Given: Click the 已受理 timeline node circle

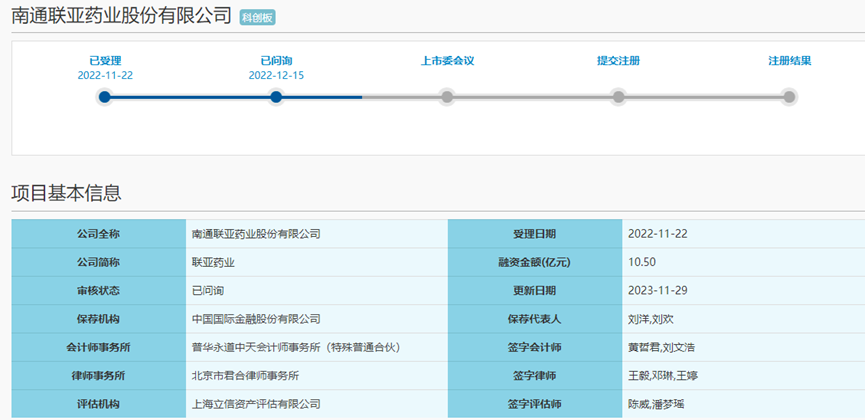Looking at the screenshot, I should pos(105,97).
